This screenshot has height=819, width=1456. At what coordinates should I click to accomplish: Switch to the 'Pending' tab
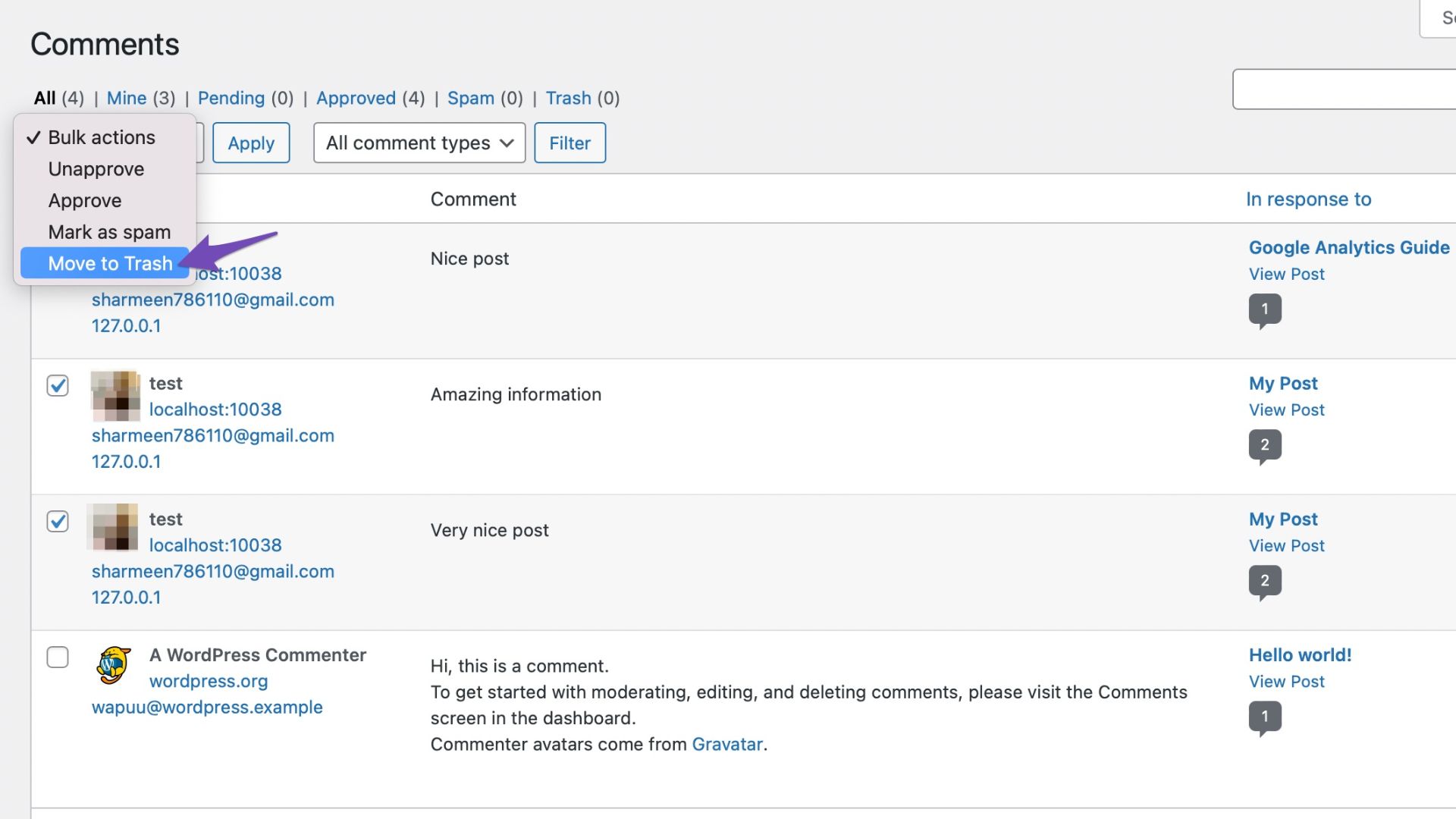click(x=231, y=97)
